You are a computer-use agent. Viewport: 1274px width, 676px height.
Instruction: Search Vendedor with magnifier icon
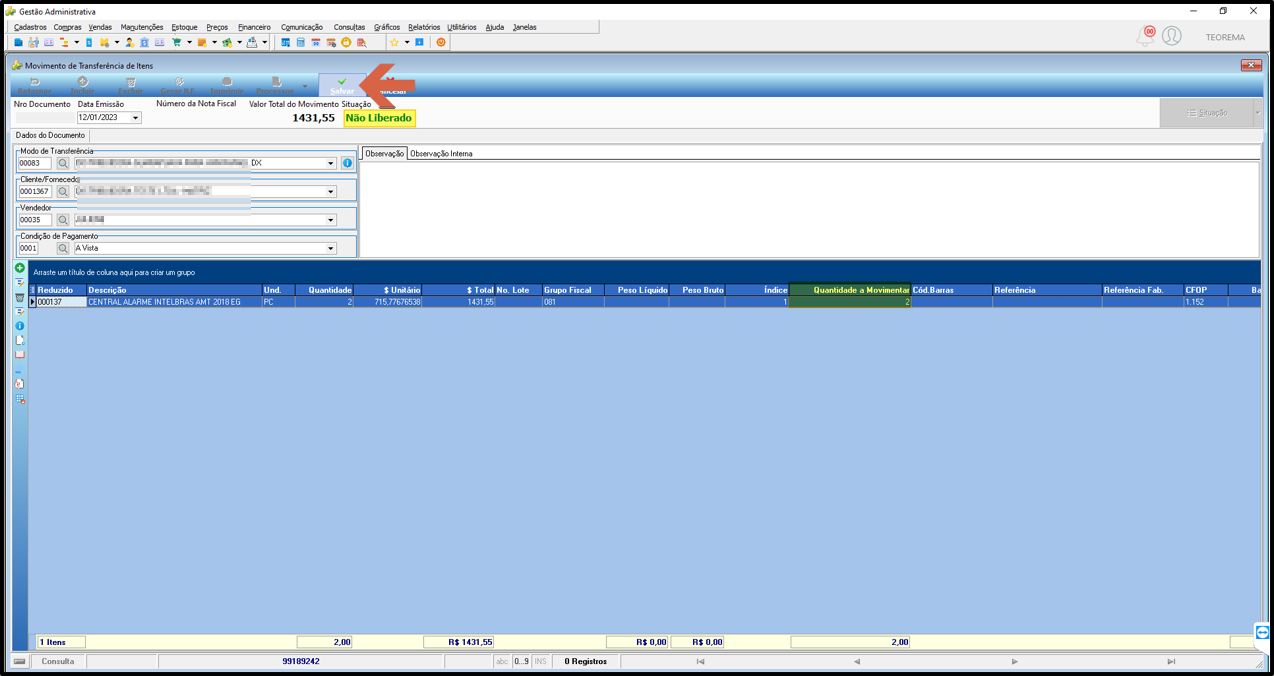pos(63,220)
